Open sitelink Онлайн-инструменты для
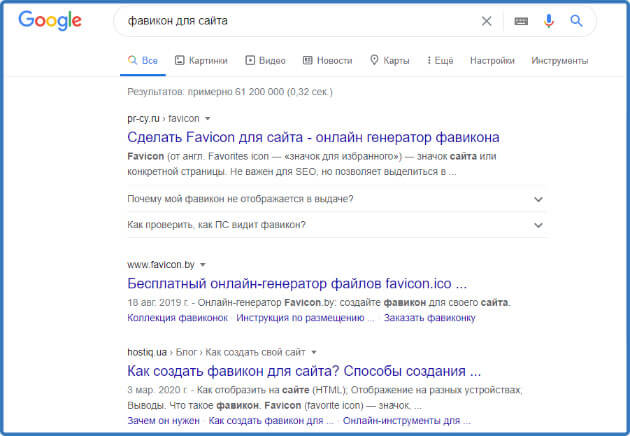This screenshot has height=436, width=630. point(407,421)
